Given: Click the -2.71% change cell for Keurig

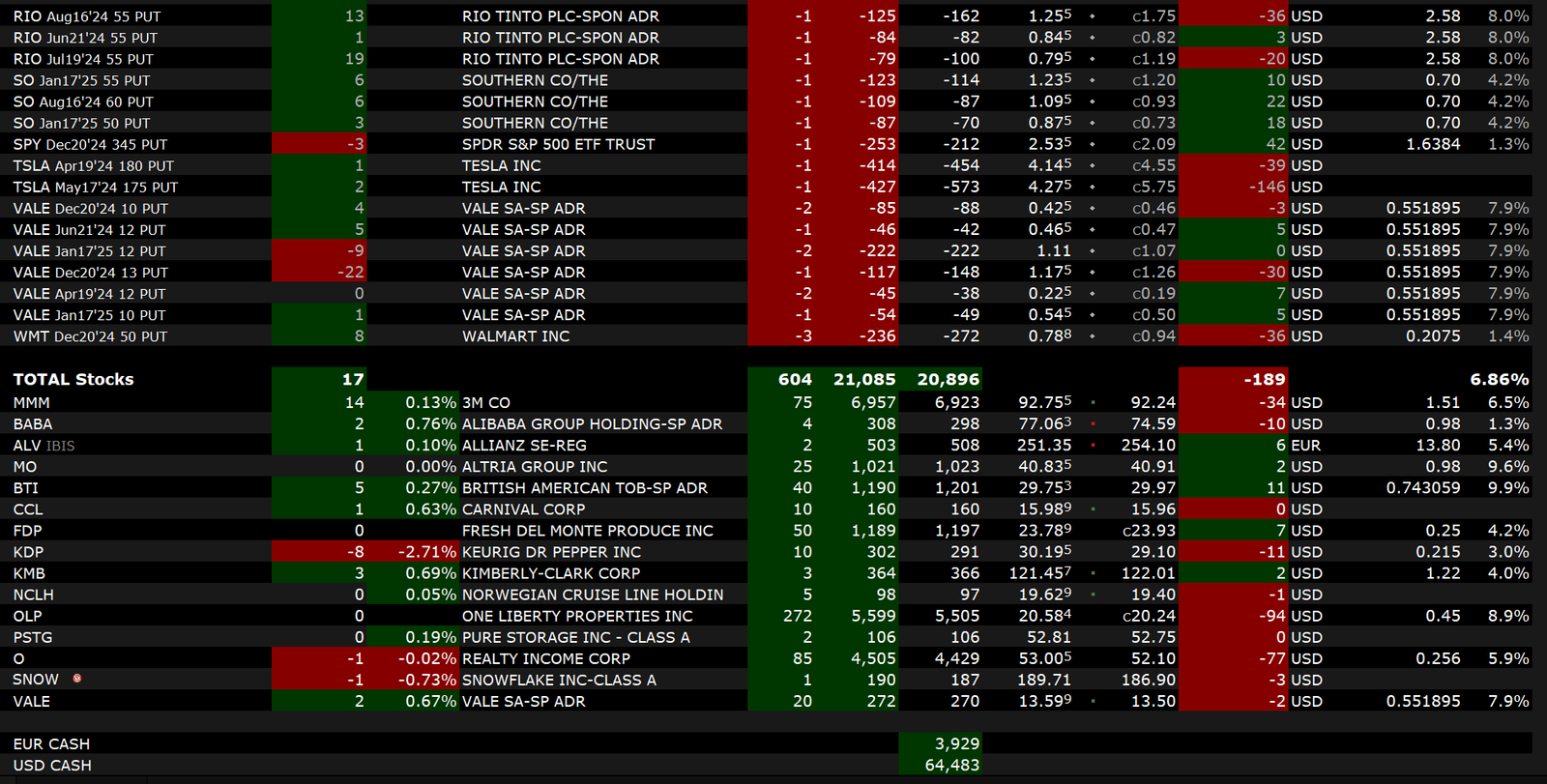Looking at the screenshot, I should tap(426, 552).
